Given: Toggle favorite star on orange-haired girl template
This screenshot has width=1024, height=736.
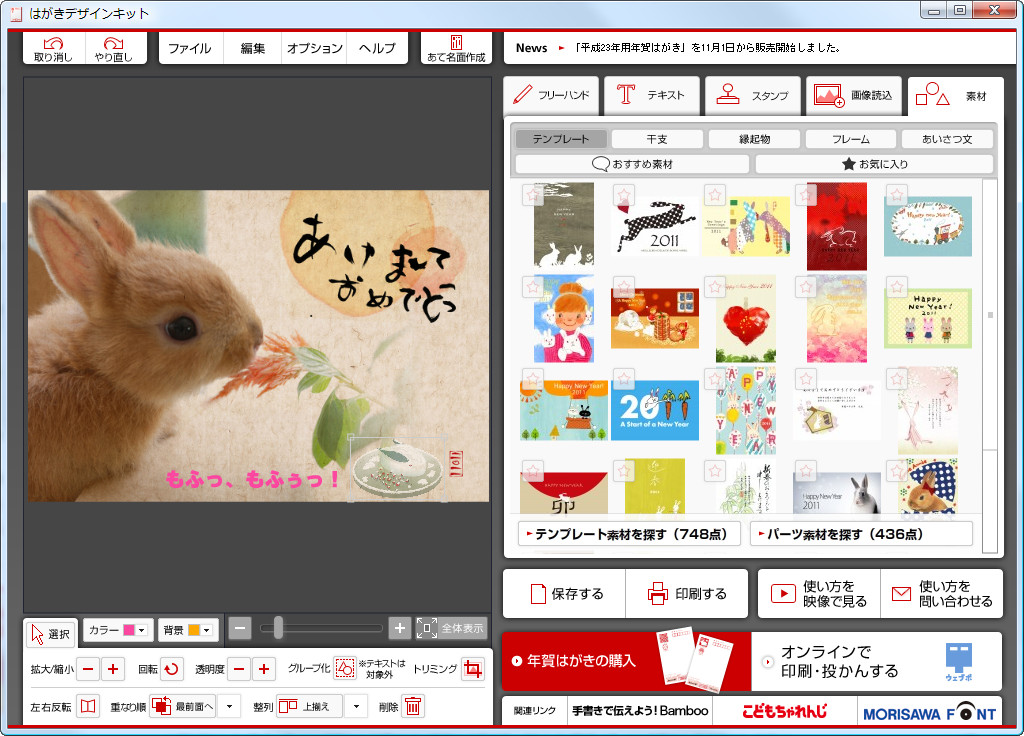Looking at the screenshot, I should (x=533, y=287).
